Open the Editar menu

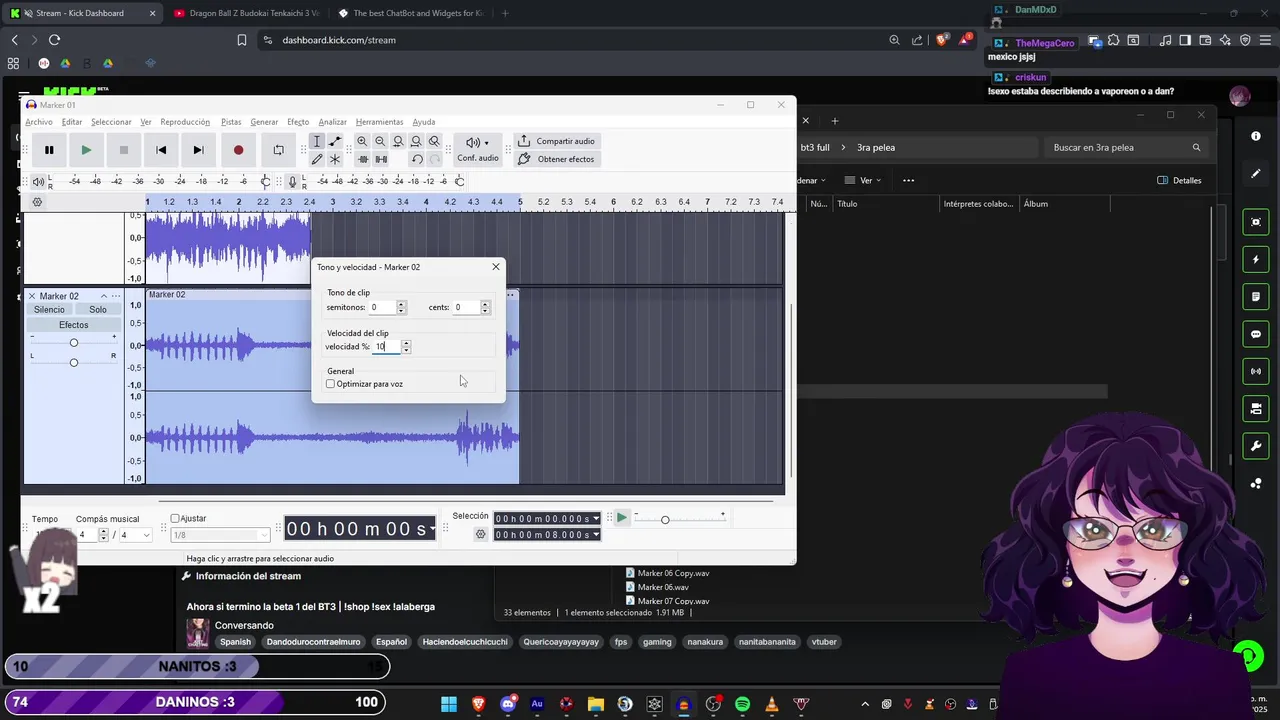(72, 122)
